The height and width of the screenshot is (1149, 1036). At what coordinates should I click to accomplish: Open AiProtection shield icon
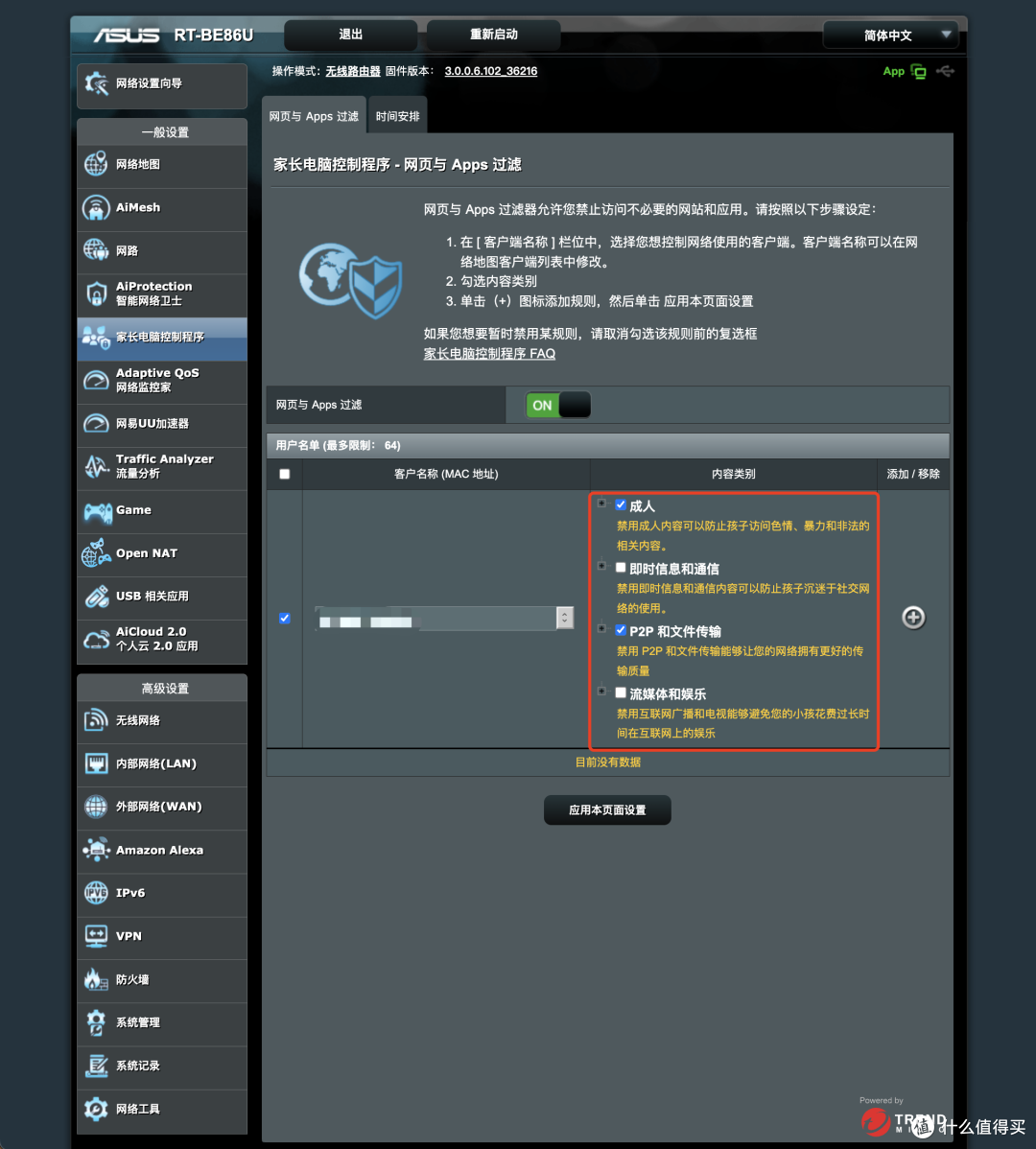click(x=96, y=293)
